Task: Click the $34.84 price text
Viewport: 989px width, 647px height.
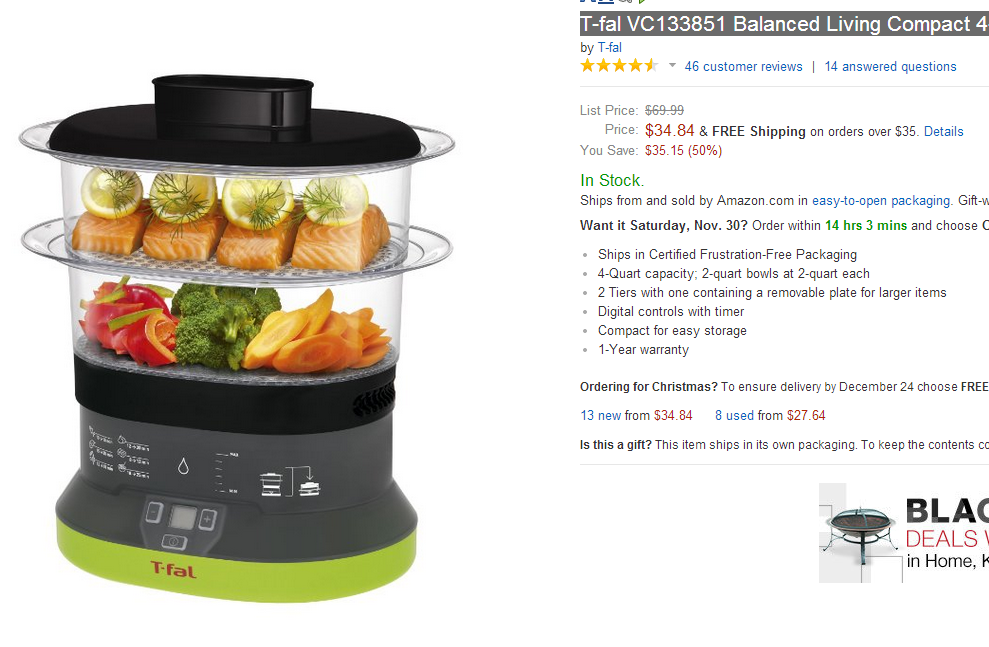Action: coord(669,131)
